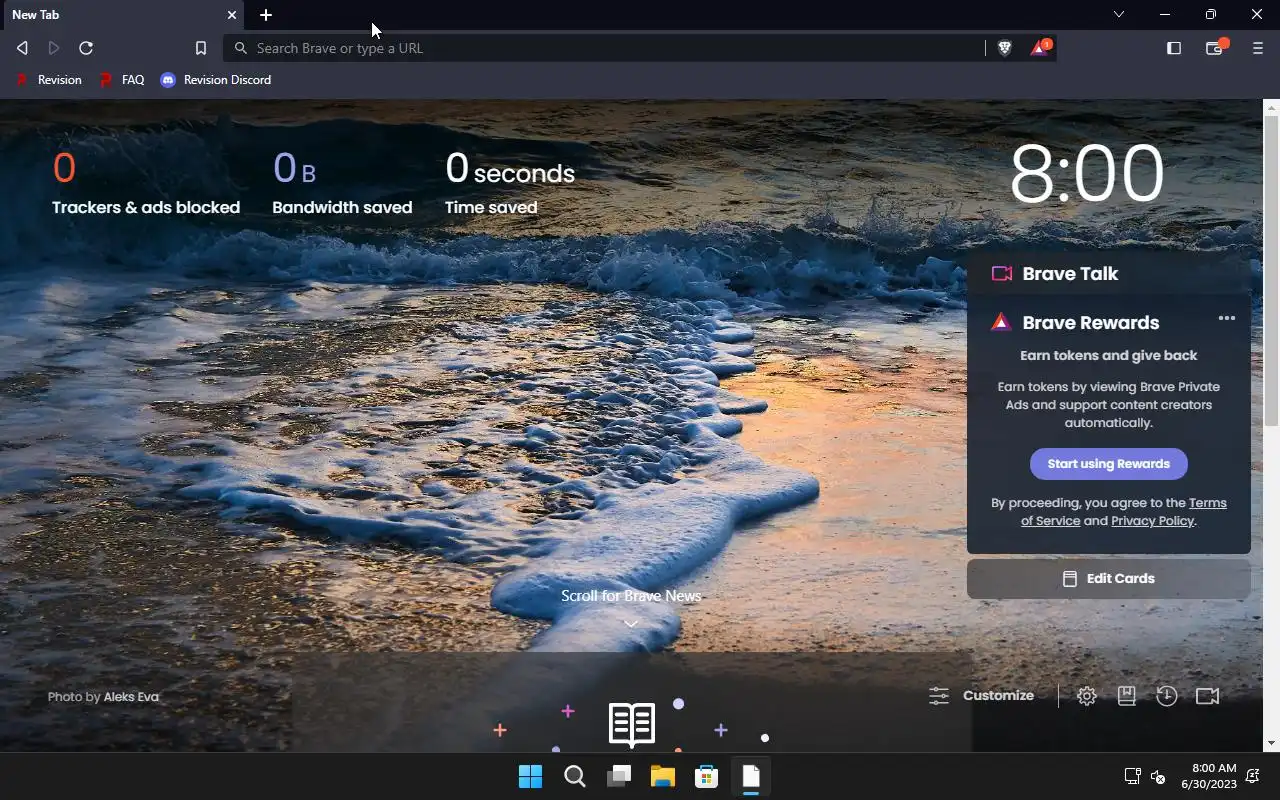Open the muted volume tray icon
Viewport: 1280px width, 800px height.
tap(1159, 776)
